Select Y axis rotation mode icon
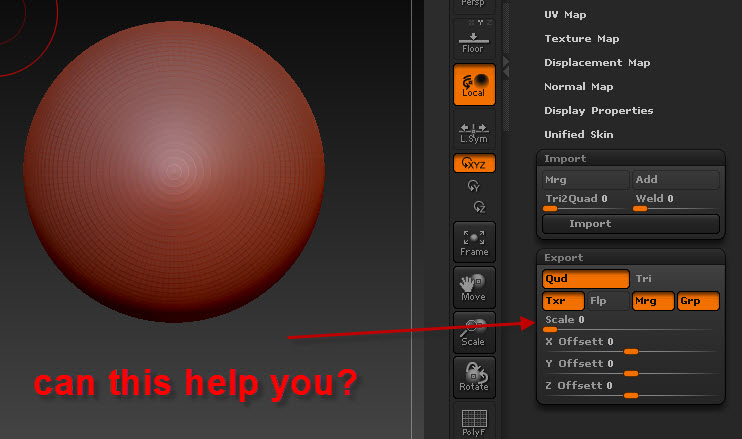Screen dimensions: 742x439 pos(474,186)
